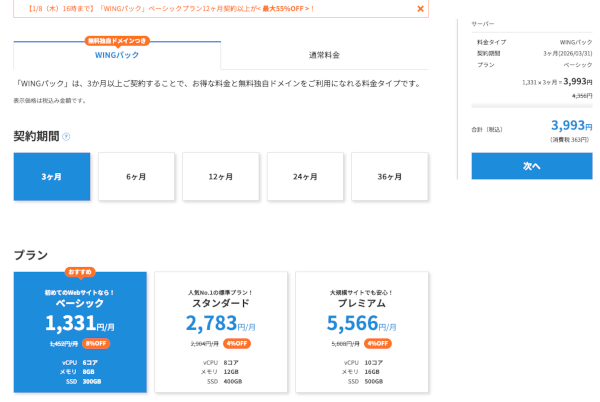Close the campaign banner with the X
The width and height of the screenshot is (600, 402).
(x=420, y=9)
